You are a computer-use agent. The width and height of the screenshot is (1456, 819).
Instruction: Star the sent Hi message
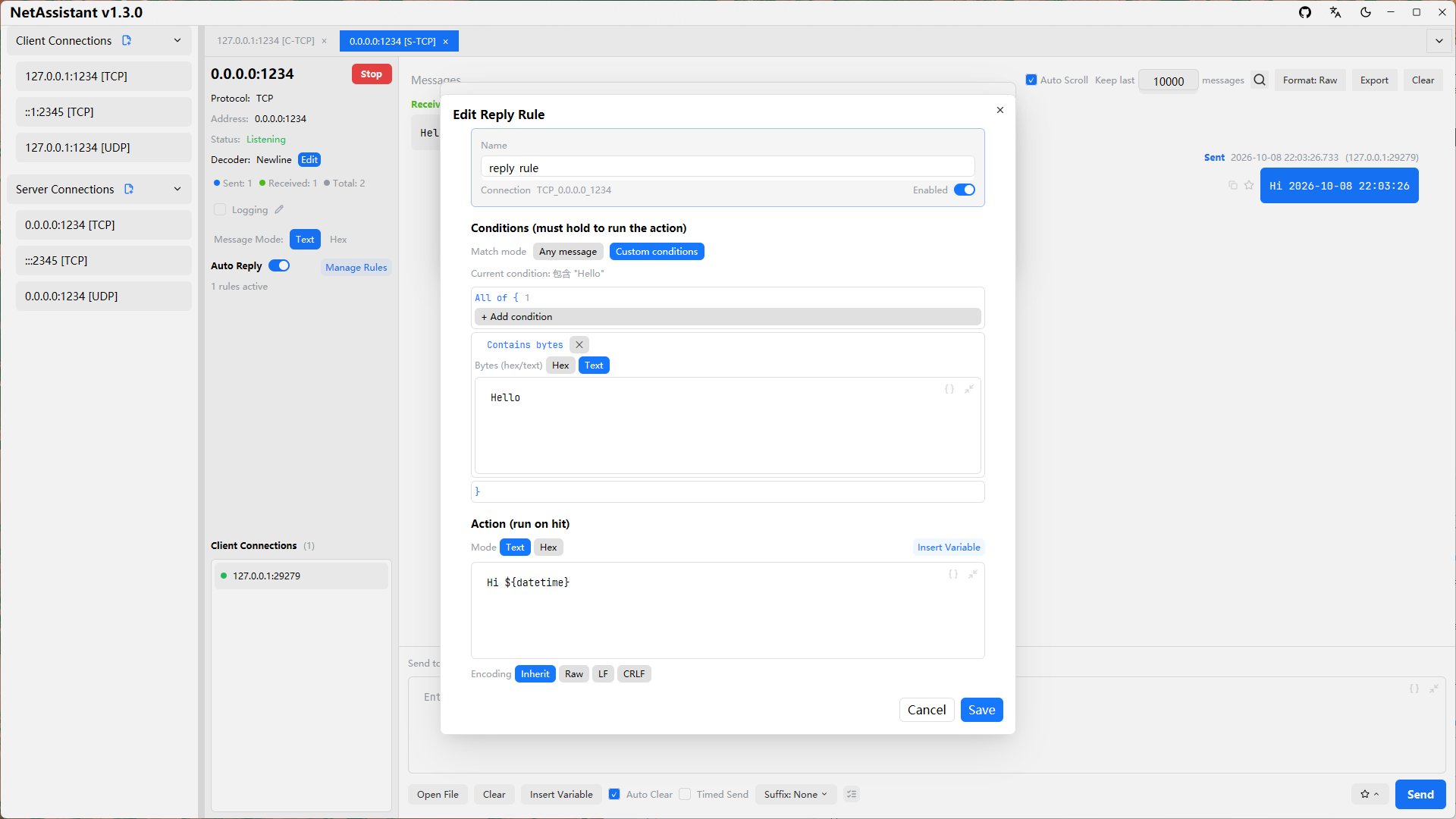(x=1249, y=185)
